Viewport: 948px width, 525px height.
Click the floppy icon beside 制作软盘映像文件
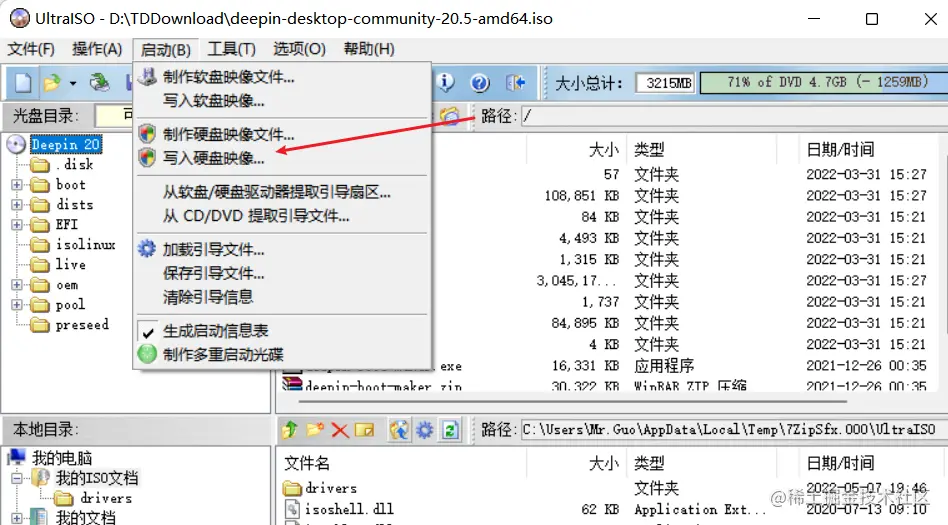pyautogui.click(x=147, y=77)
